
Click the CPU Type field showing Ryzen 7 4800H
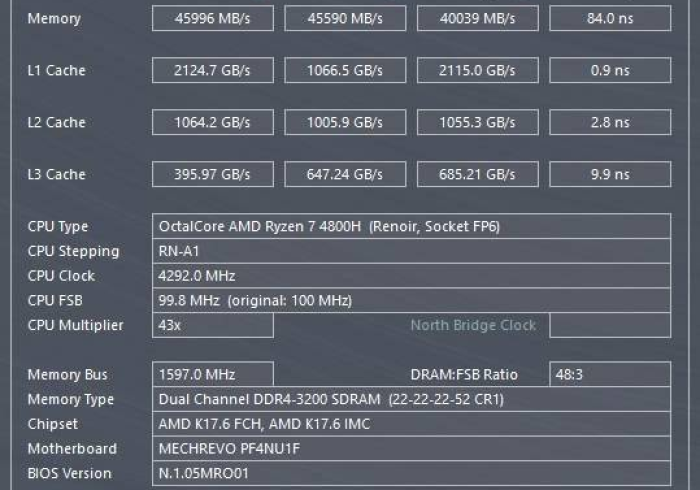(x=411, y=226)
